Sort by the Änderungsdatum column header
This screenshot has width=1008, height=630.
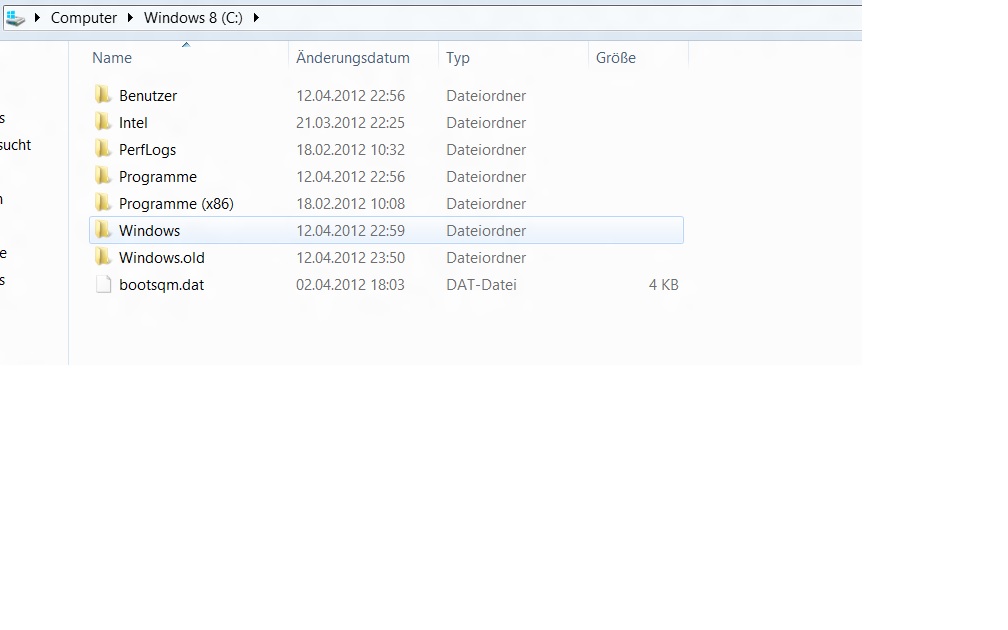tap(352, 58)
